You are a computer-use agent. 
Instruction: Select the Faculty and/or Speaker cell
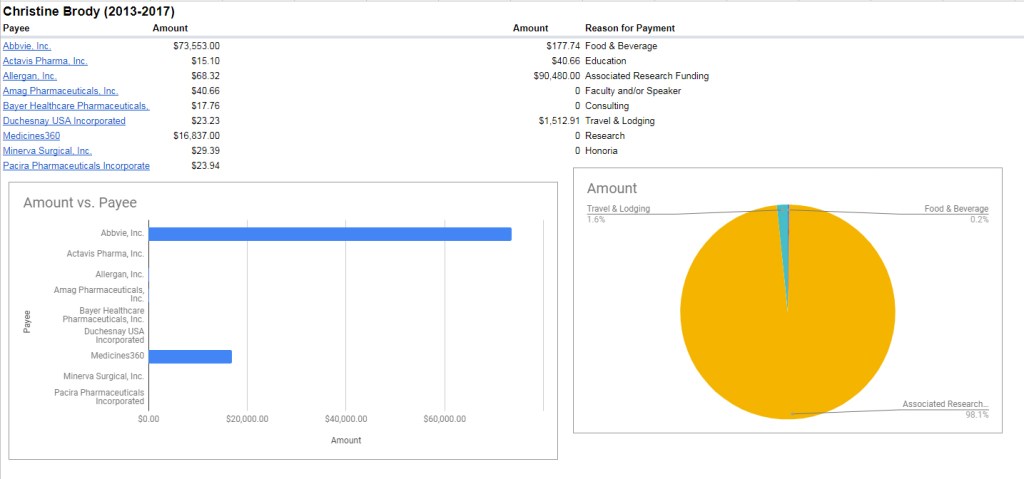tap(633, 91)
